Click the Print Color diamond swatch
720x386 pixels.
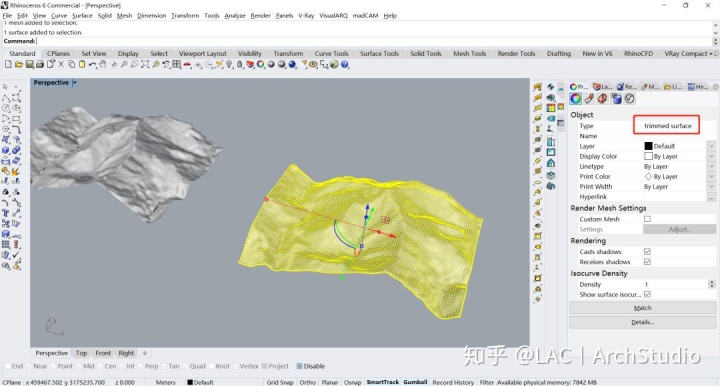pos(648,176)
